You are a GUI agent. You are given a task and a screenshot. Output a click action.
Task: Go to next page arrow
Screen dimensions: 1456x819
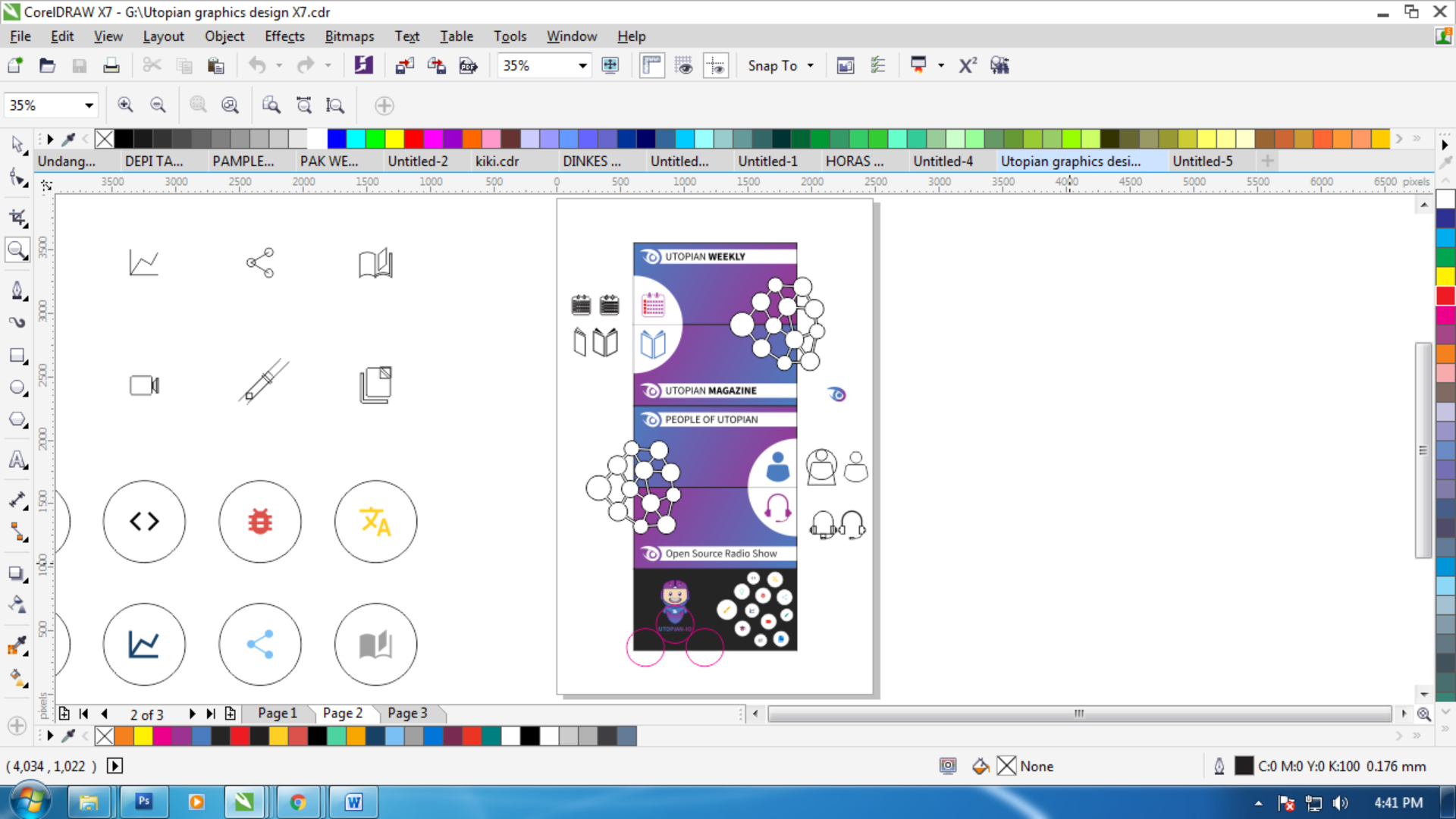pos(192,714)
